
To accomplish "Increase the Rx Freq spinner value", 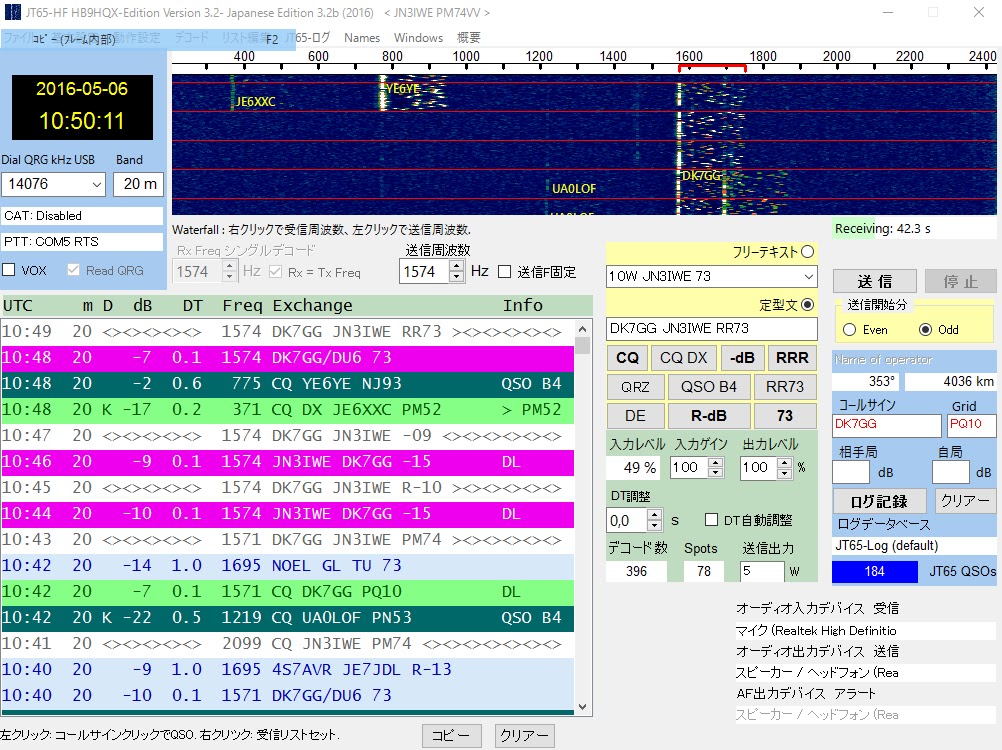I will (x=230, y=266).
